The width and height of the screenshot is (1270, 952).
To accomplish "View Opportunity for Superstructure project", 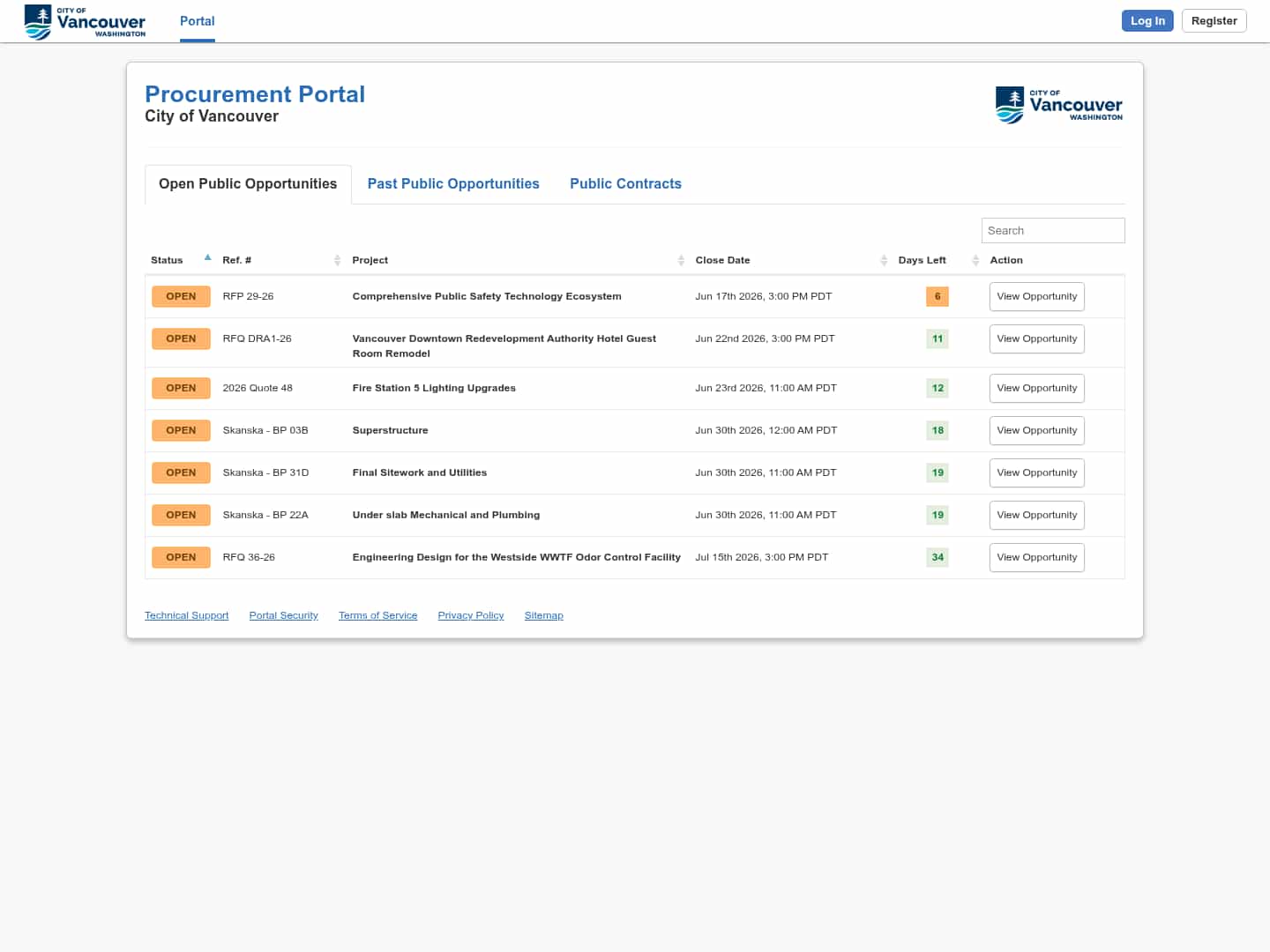I will click(1037, 430).
